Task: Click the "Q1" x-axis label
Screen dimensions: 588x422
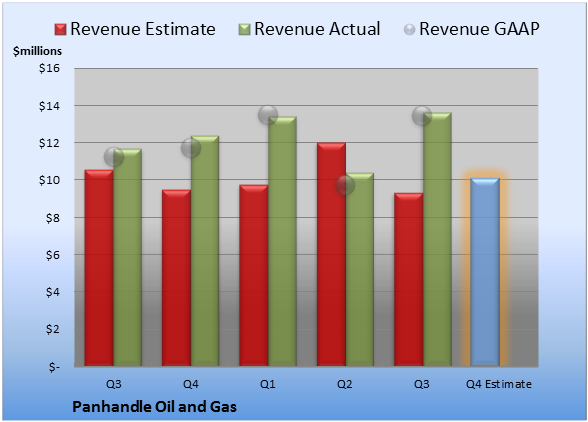Action: tap(268, 384)
